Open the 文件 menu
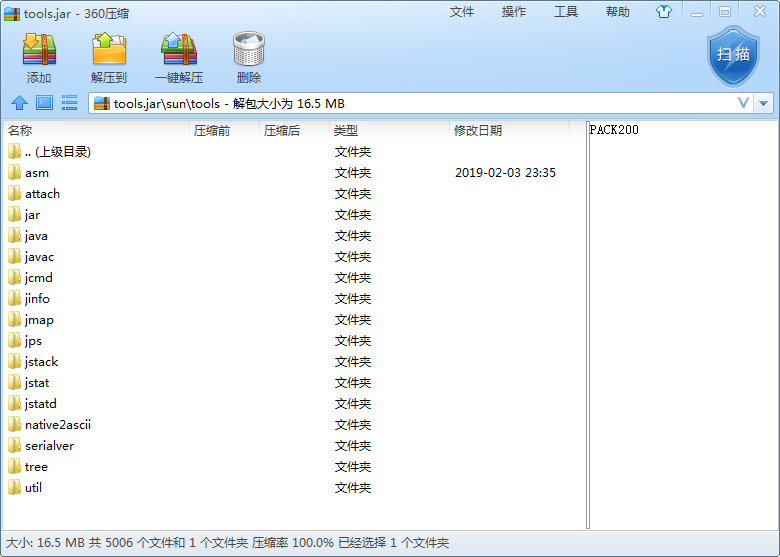780x557 pixels. click(x=462, y=12)
